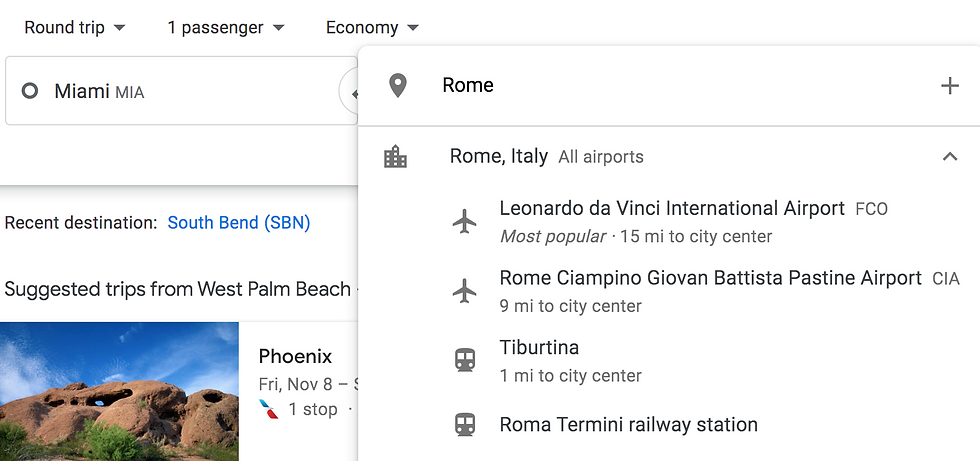Click the origin circle icon beside Miami
Viewport: 980px width, 461px height.
pyautogui.click(x=30, y=91)
